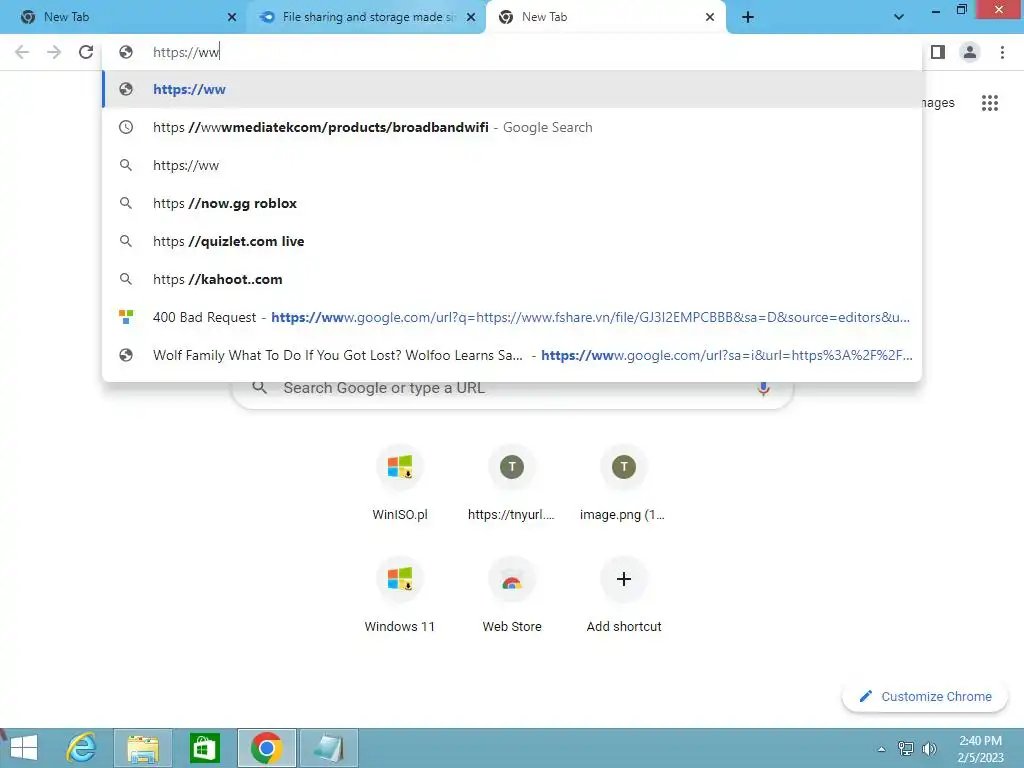Go back using the back arrow
The width and height of the screenshot is (1024, 768).
tap(22, 52)
